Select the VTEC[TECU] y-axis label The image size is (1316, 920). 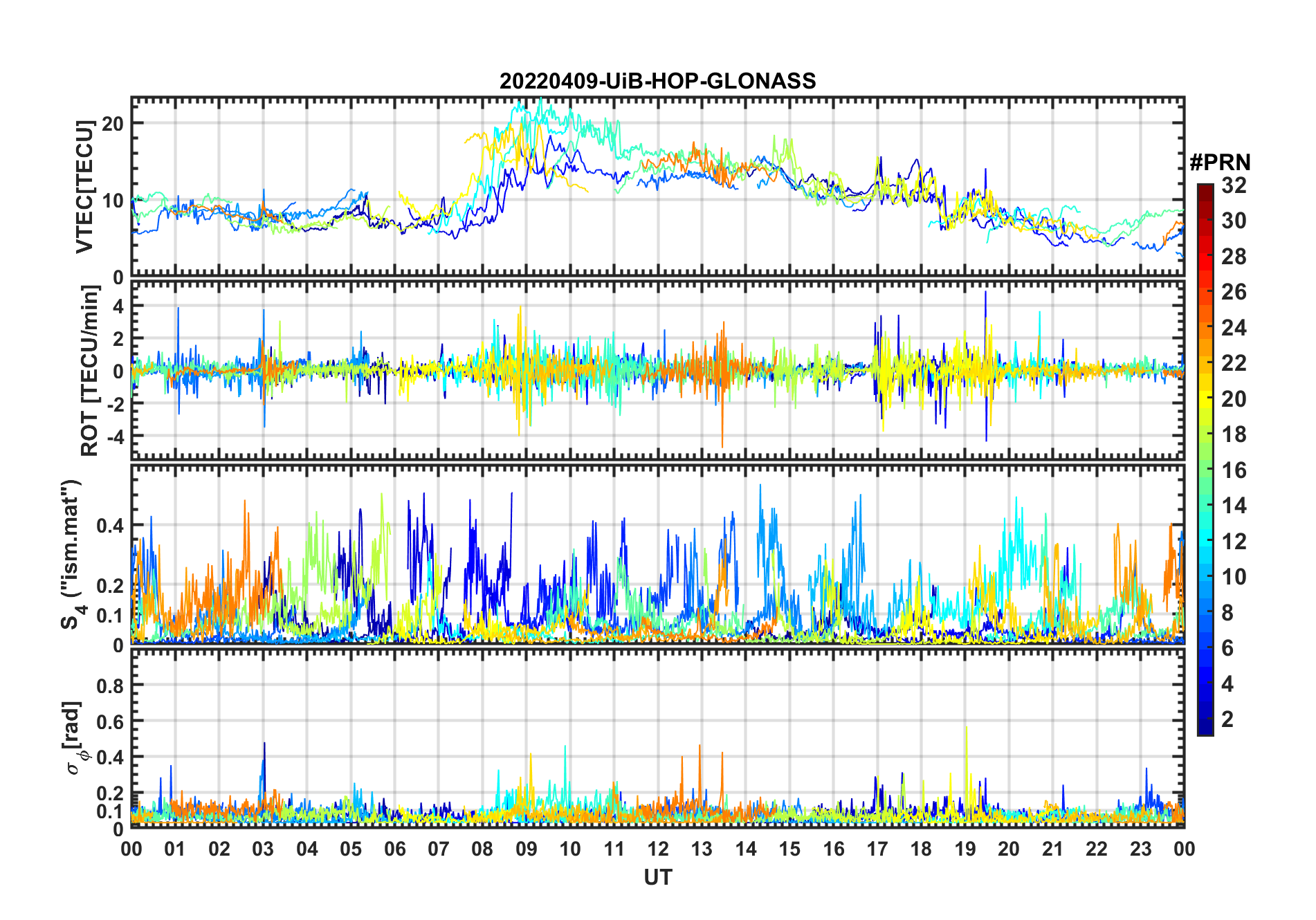tap(84, 187)
